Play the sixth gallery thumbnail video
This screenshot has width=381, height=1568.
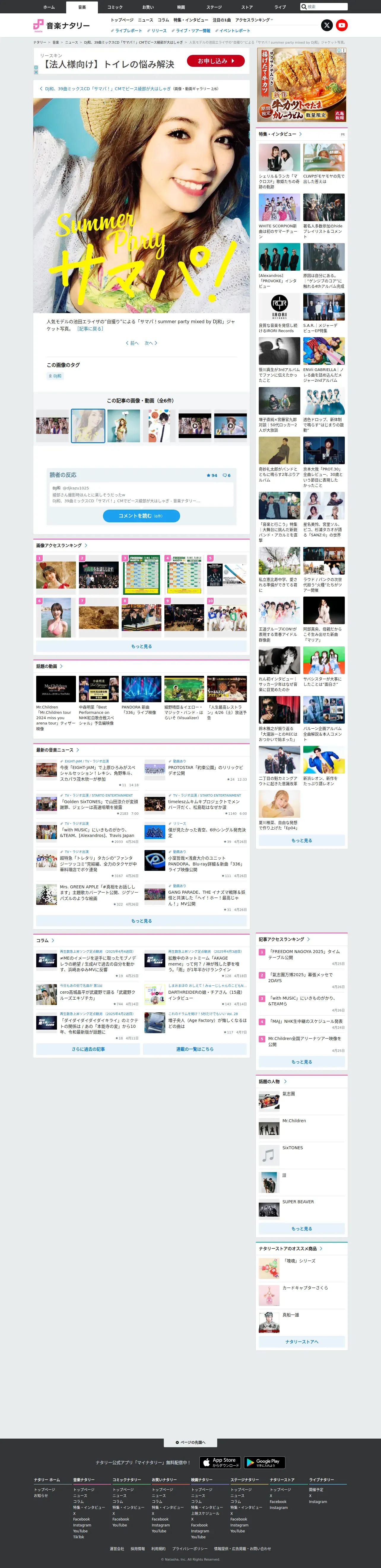(231, 426)
